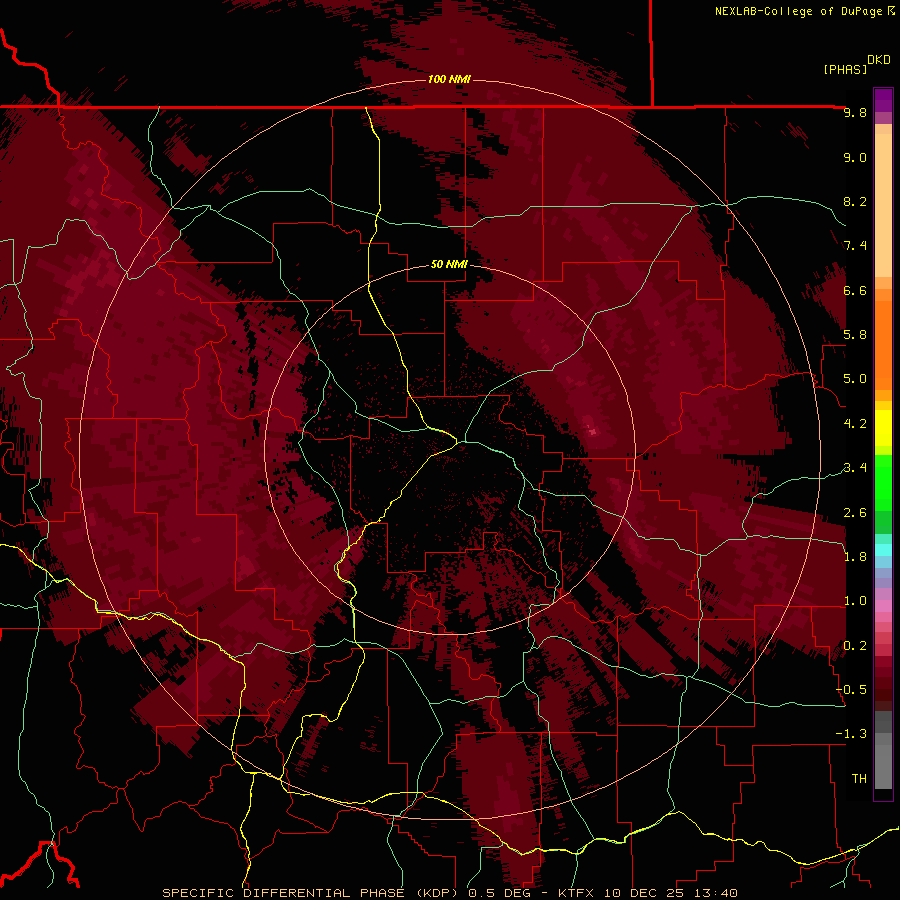
Task: Click the 13:40 timestamp in the caption
Action: point(718,893)
